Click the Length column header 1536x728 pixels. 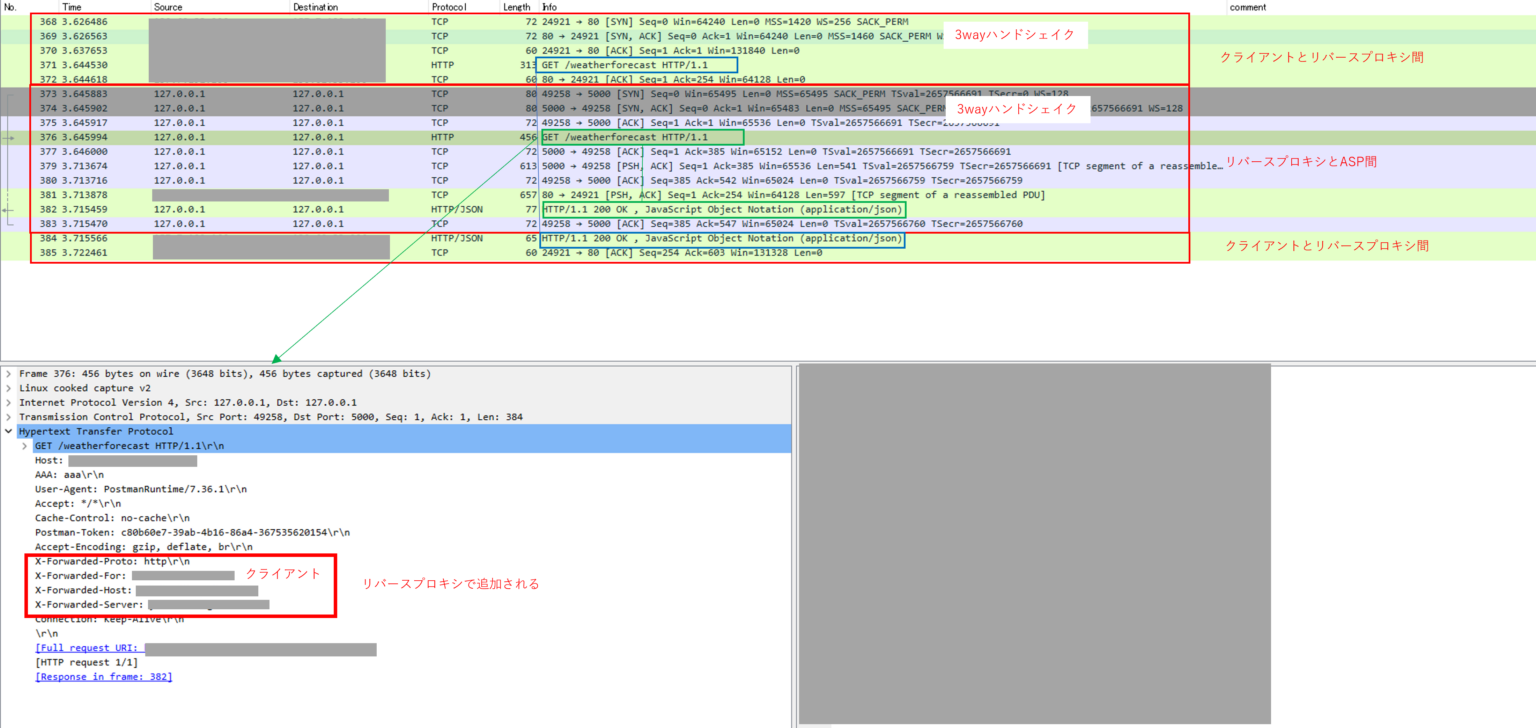516,6
